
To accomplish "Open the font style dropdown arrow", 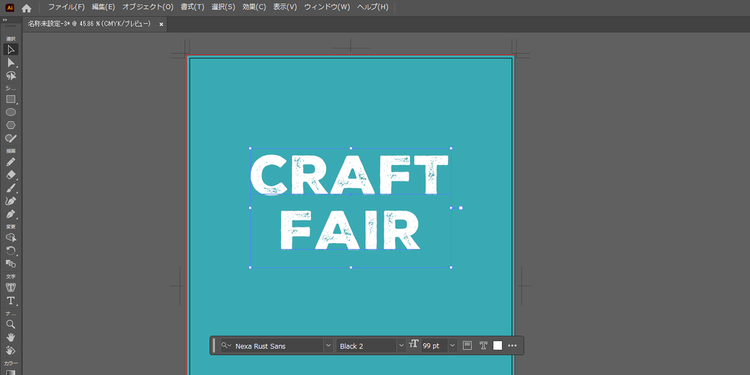I will click(401, 346).
